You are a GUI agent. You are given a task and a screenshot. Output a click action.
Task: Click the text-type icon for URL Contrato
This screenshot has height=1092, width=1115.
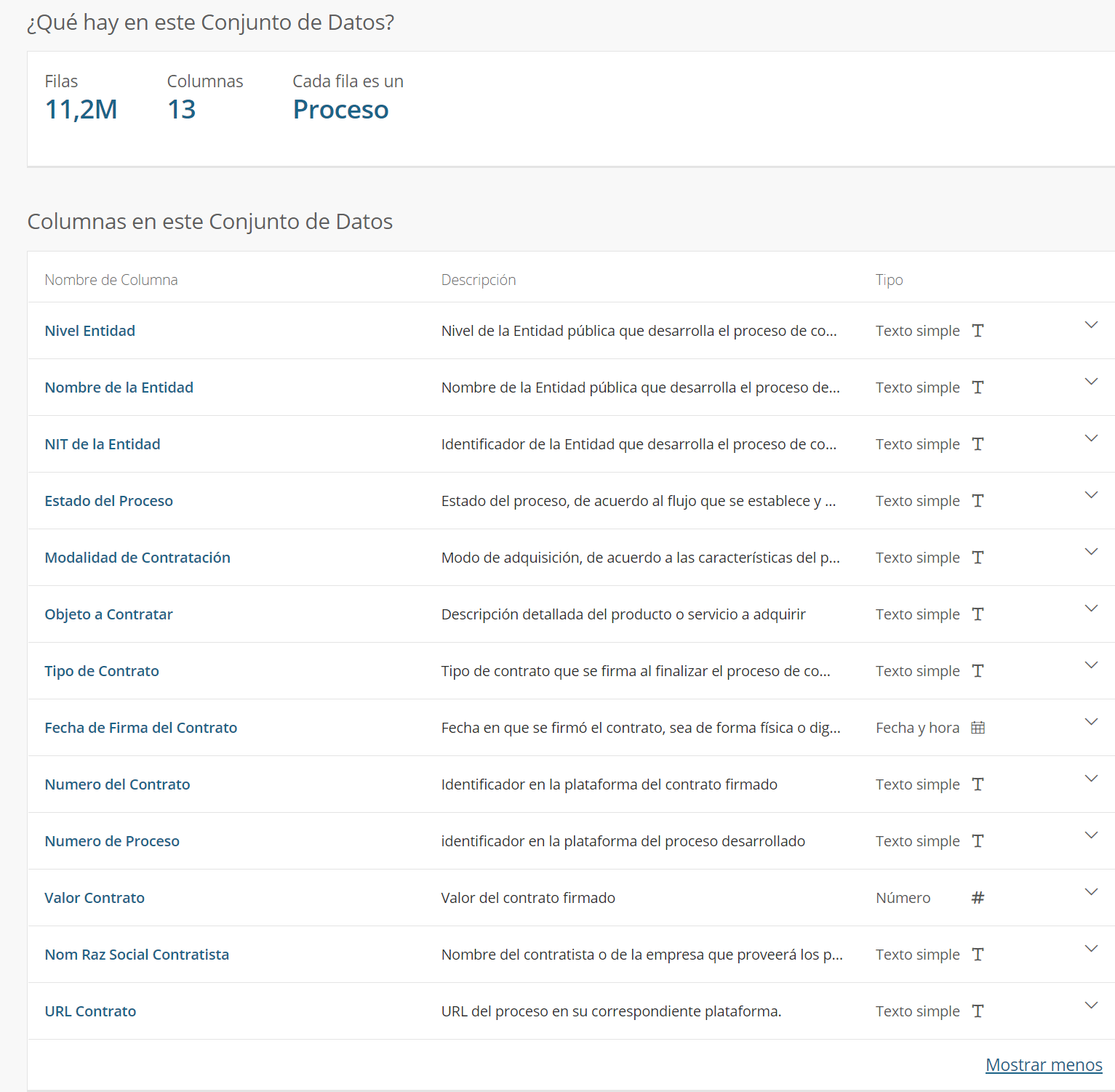978,1011
